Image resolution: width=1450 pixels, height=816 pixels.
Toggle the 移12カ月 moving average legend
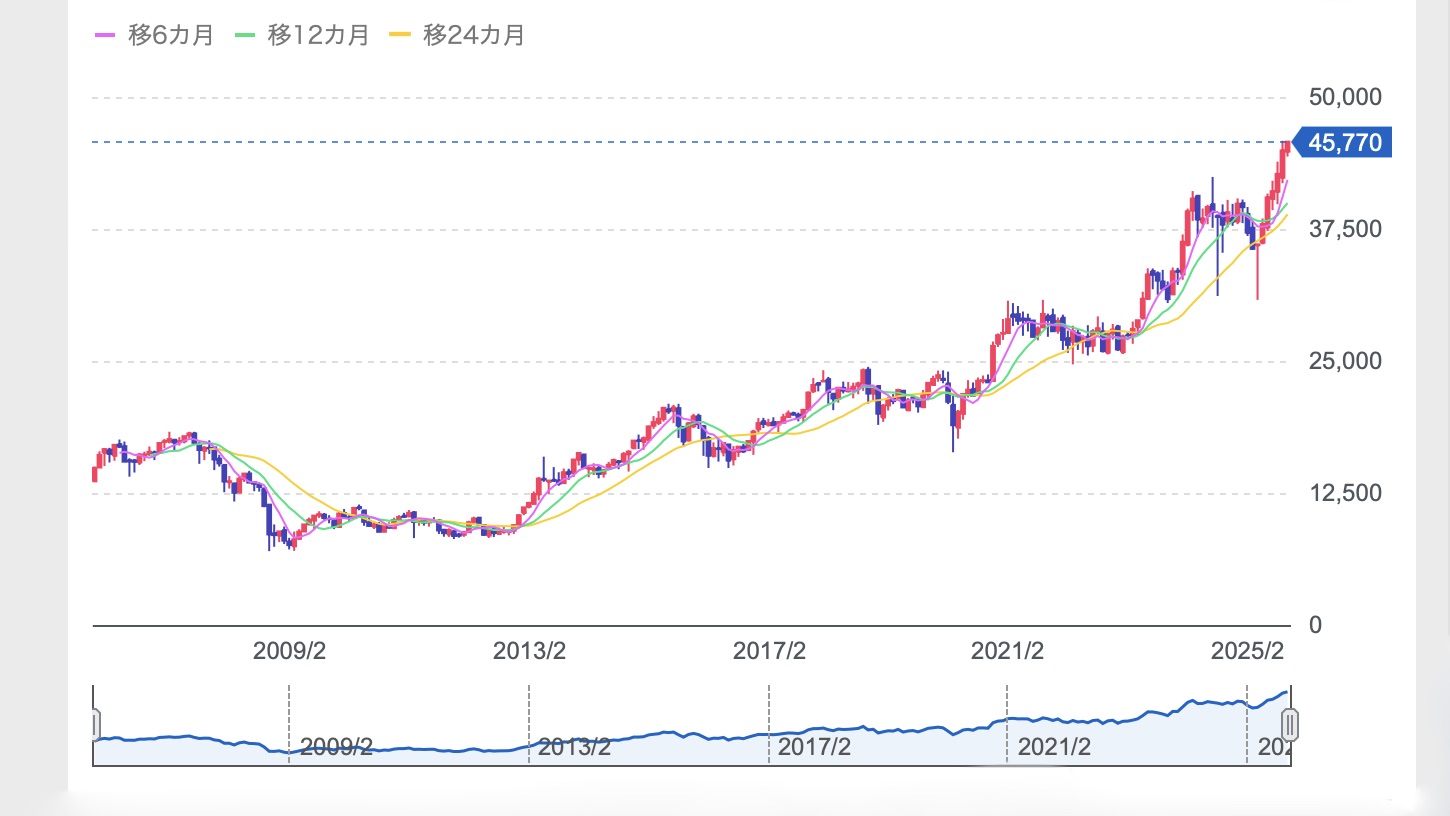303,35
